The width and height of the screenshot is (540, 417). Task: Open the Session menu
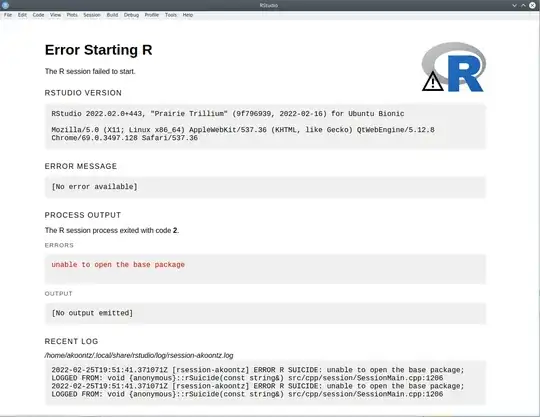pos(92,15)
